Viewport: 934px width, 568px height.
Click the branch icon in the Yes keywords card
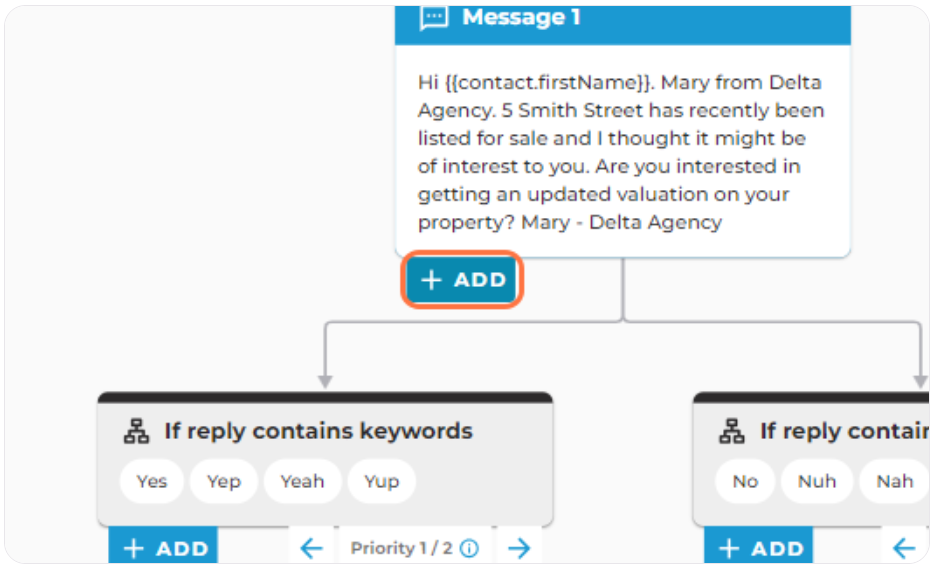(x=136, y=431)
